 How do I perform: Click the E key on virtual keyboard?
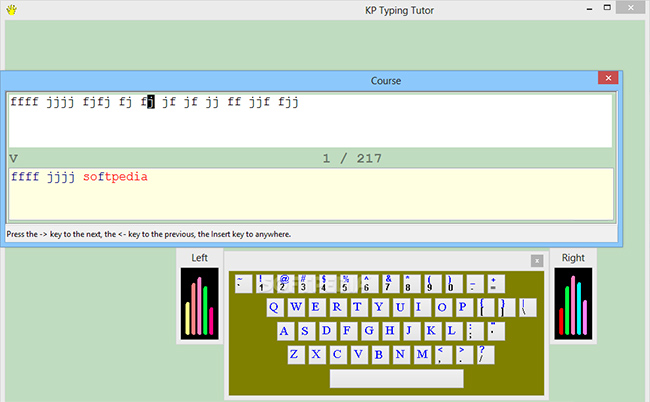pos(316,308)
